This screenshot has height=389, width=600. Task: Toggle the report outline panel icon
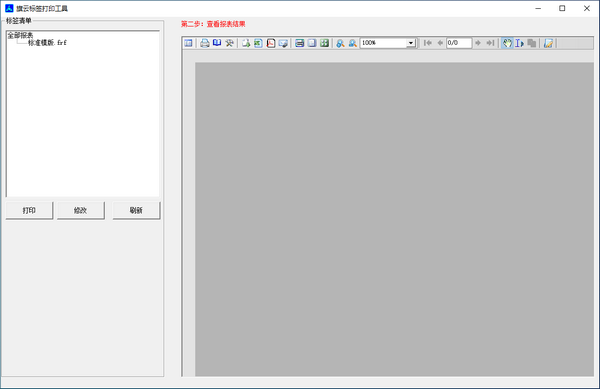click(x=188, y=43)
